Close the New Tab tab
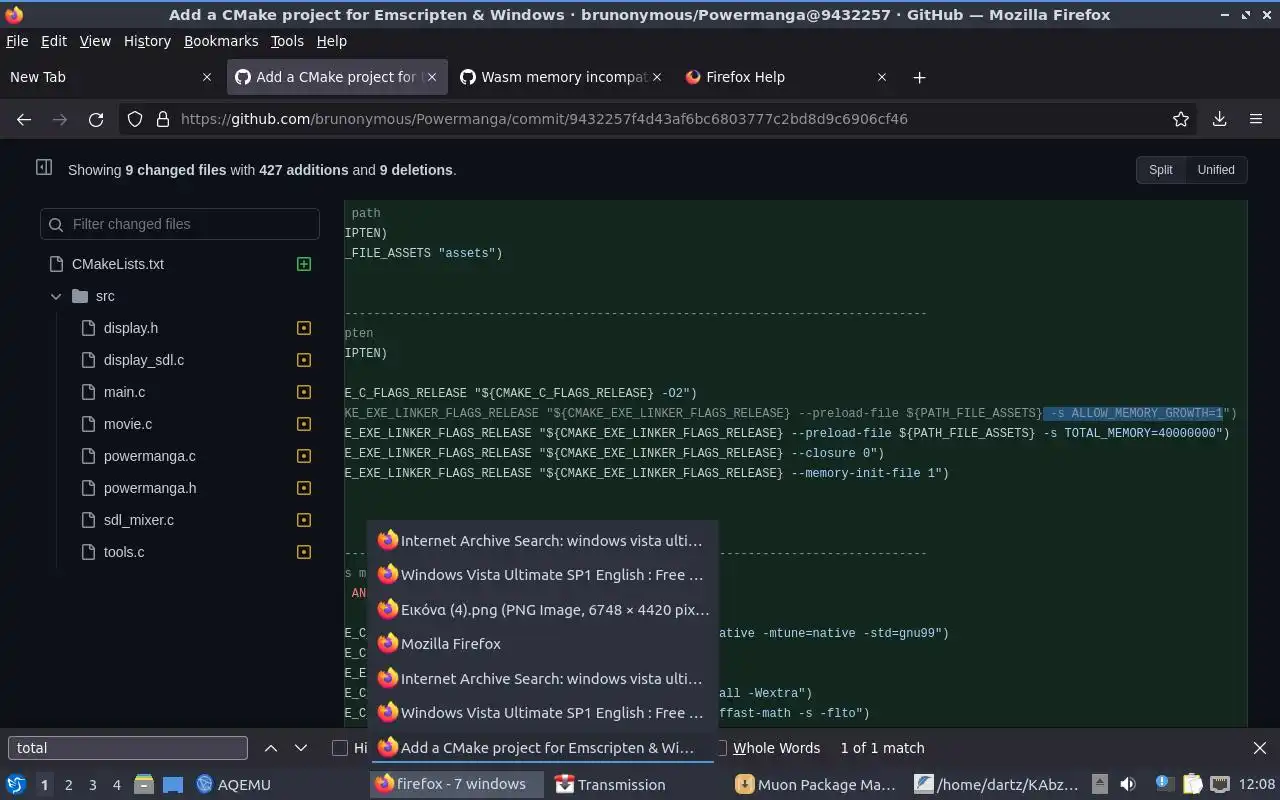Image resolution: width=1280 pixels, height=800 pixels. (x=207, y=77)
